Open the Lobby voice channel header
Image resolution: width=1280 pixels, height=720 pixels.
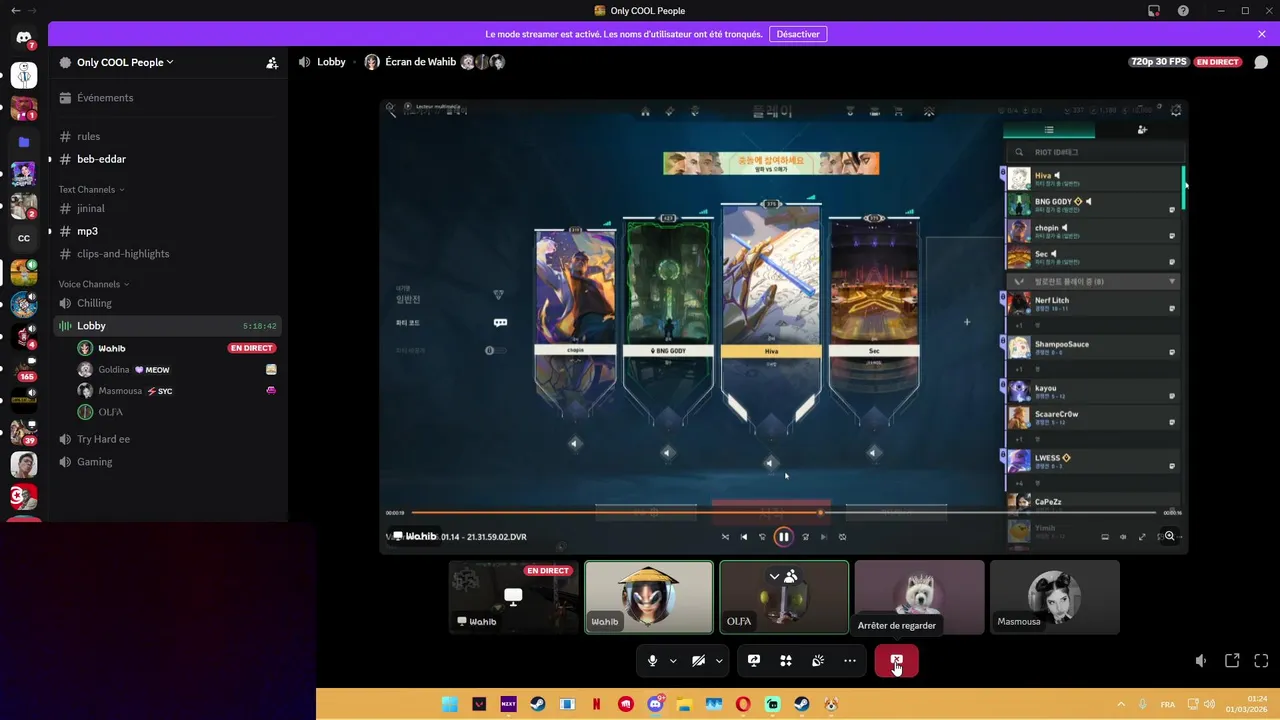click(x=322, y=62)
